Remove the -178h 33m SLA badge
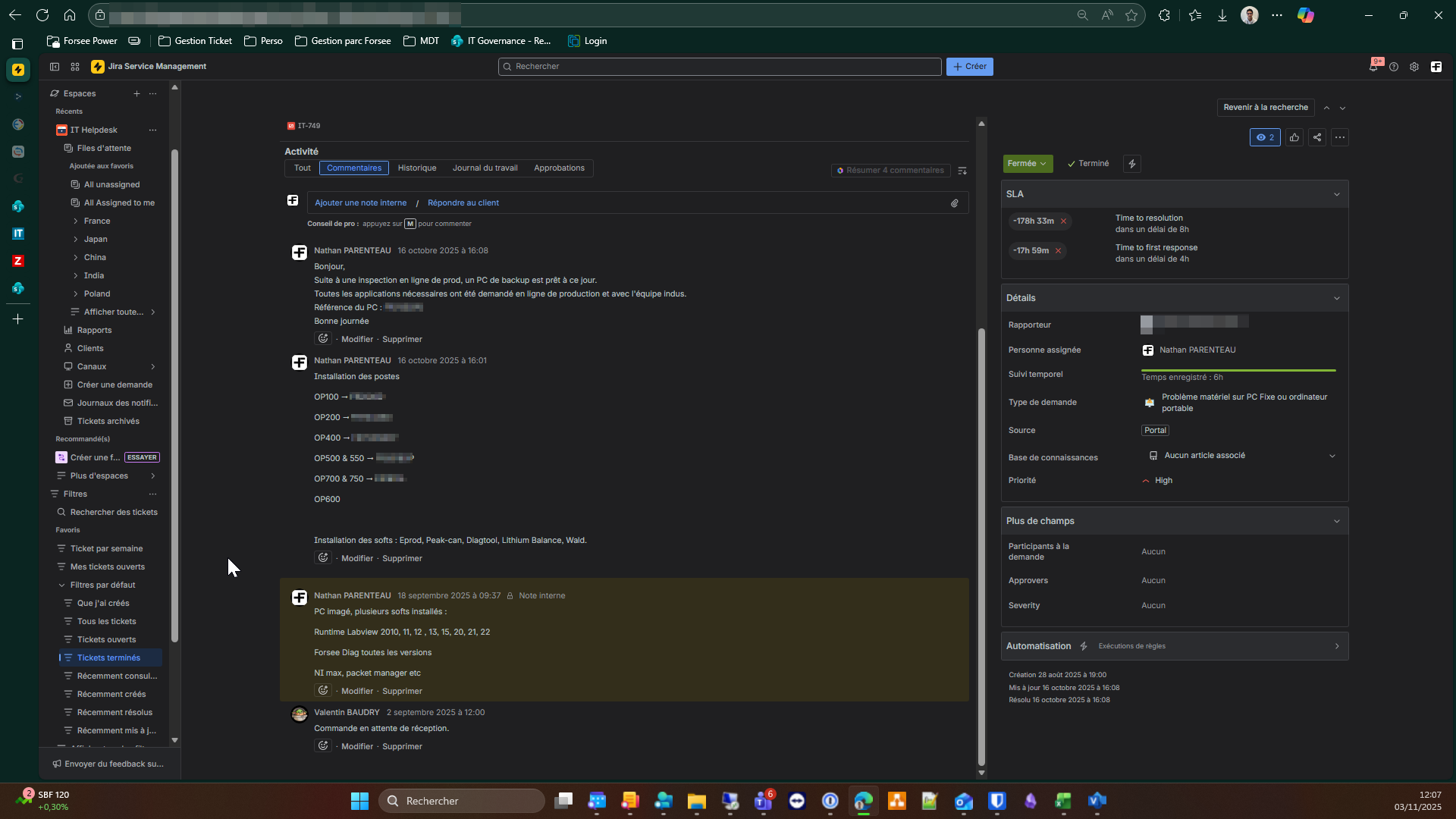 point(1063,221)
